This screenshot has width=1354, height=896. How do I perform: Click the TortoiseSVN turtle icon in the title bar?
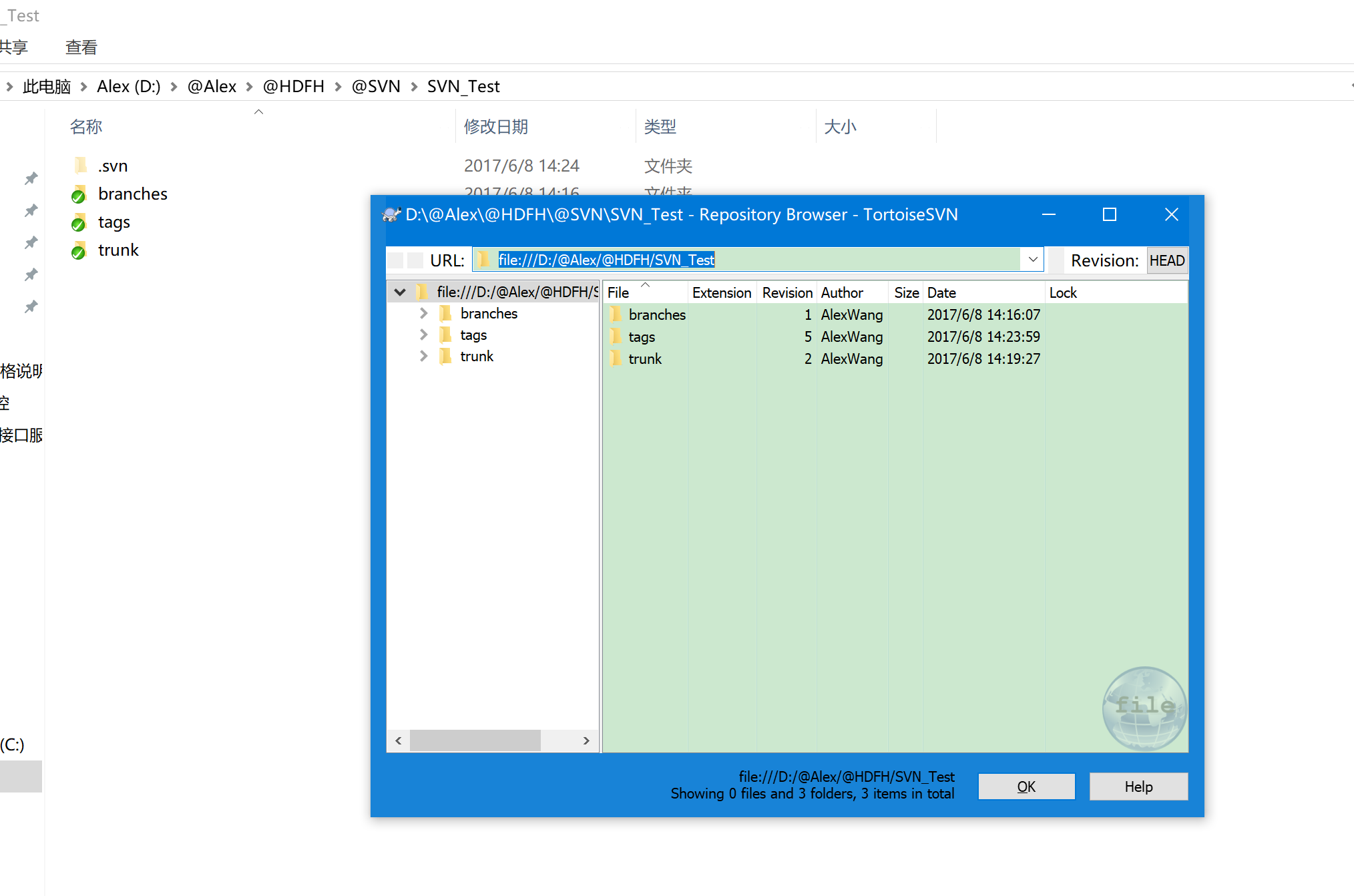point(391,214)
